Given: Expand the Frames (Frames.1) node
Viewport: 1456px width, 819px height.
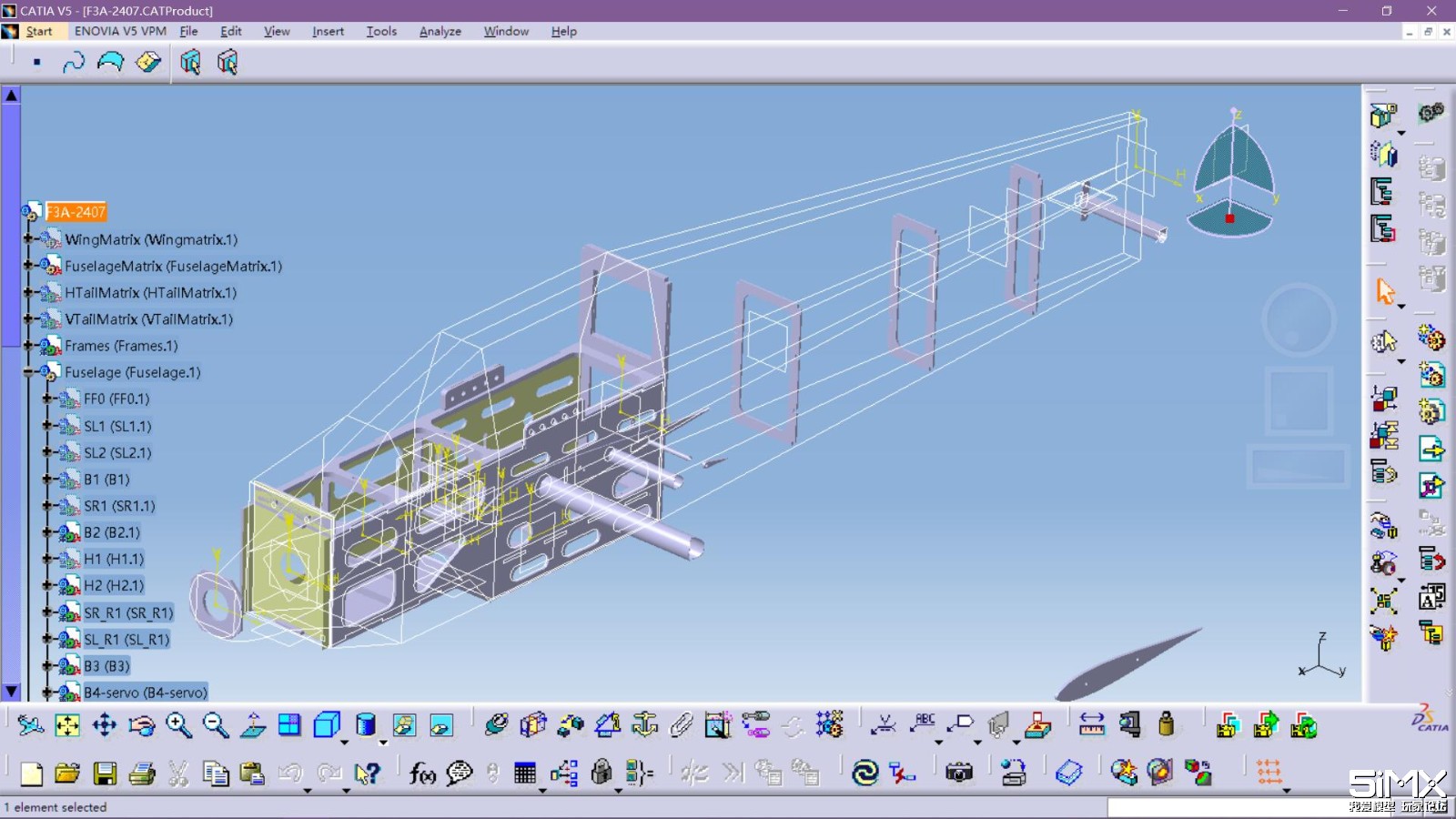Looking at the screenshot, I should click(x=28, y=346).
